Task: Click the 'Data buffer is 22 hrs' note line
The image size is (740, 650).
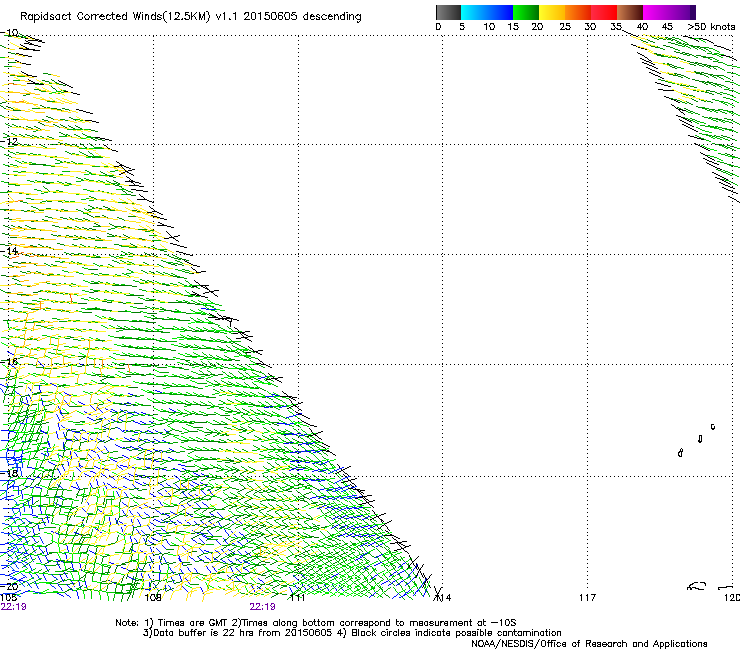Action: 352,633
